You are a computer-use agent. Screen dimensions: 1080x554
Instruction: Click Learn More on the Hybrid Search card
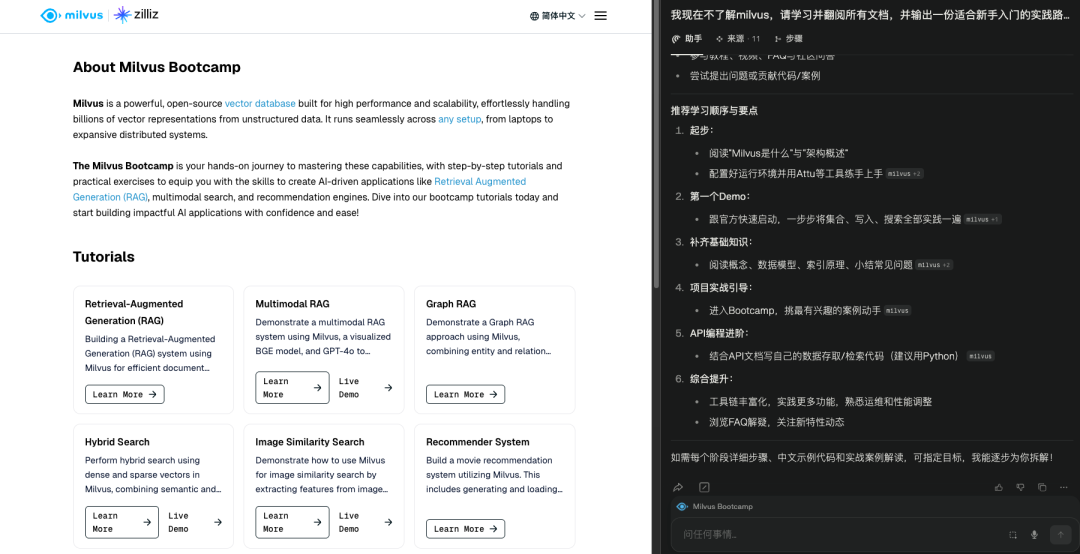click(x=122, y=522)
